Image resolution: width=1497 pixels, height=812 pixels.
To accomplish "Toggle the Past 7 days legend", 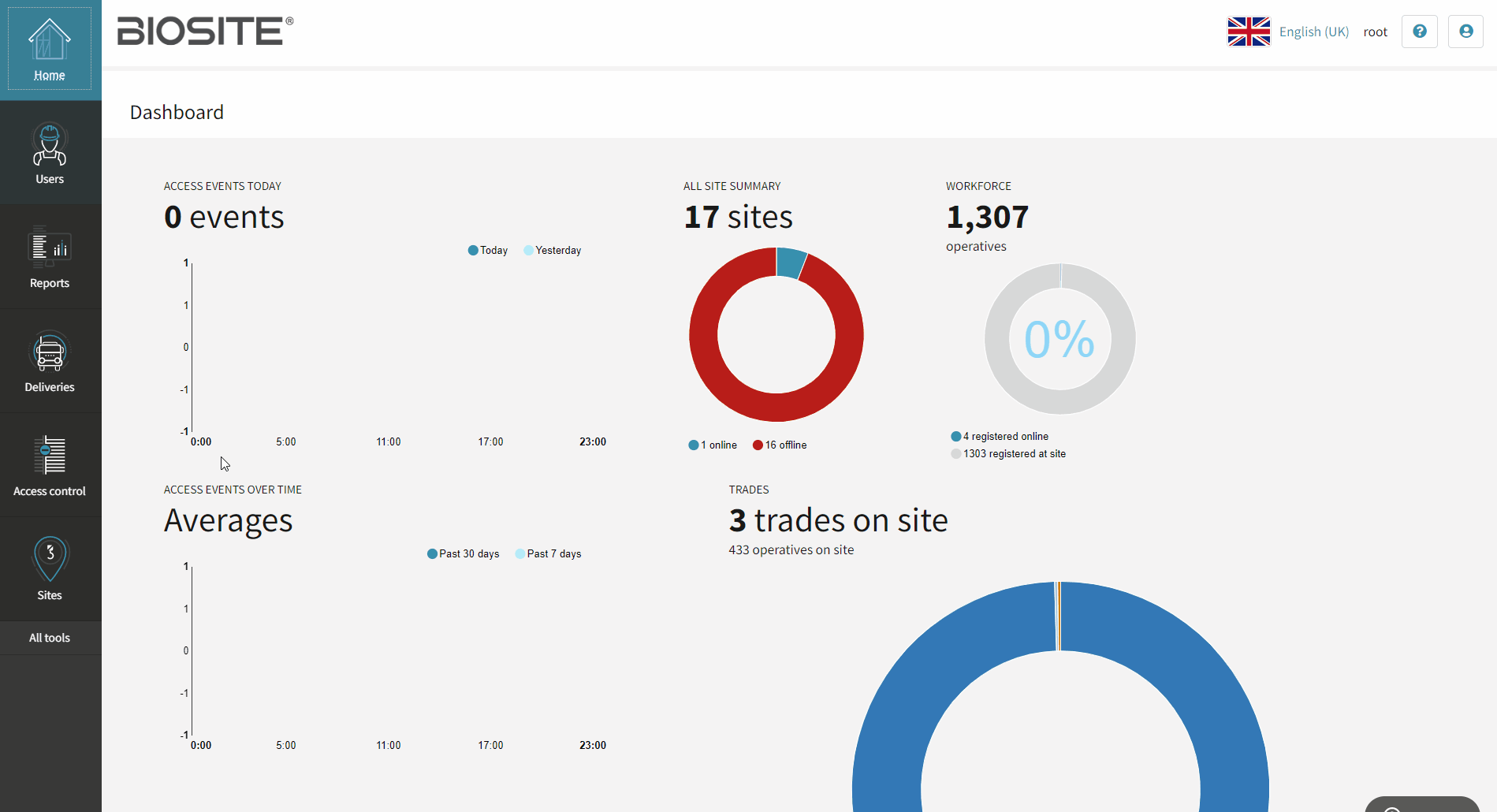I will (548, 554).
